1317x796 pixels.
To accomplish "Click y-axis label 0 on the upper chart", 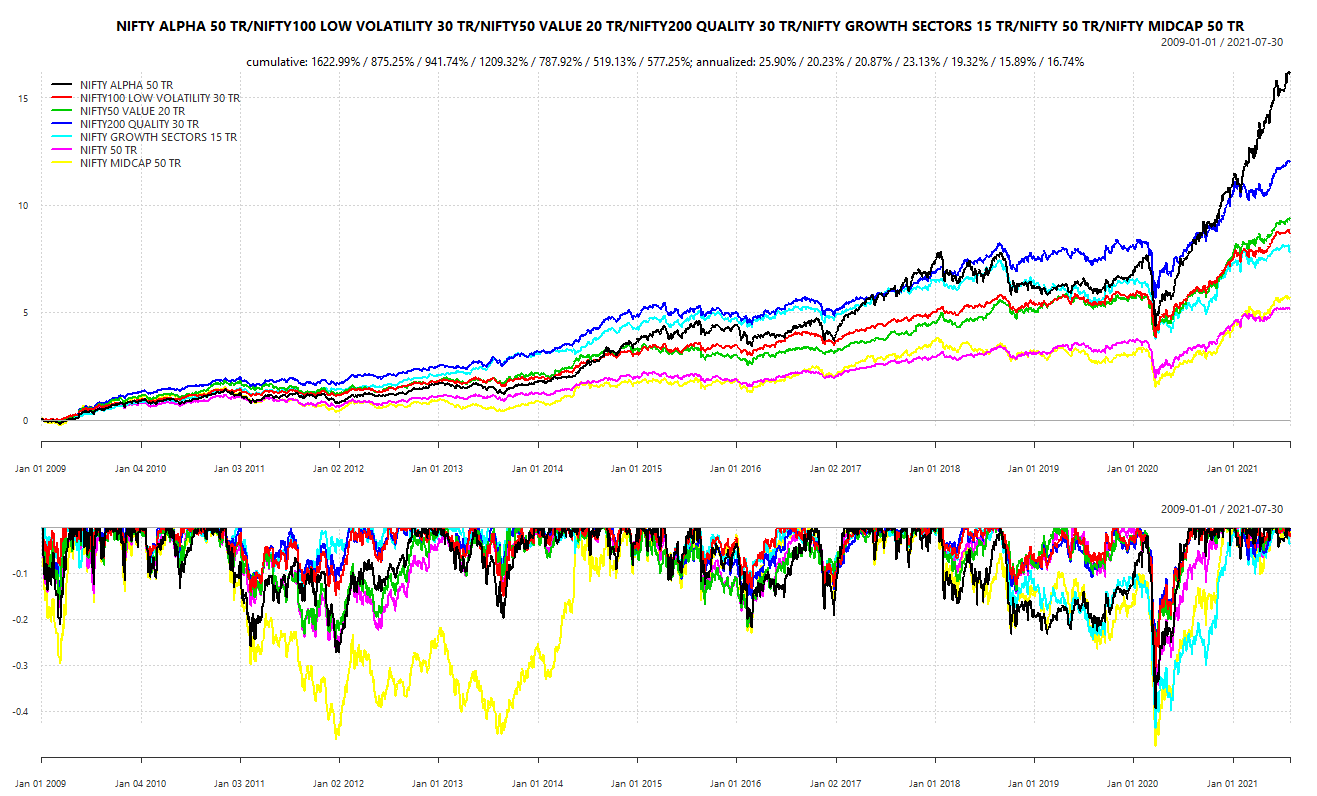I will (x=24, y=421).
